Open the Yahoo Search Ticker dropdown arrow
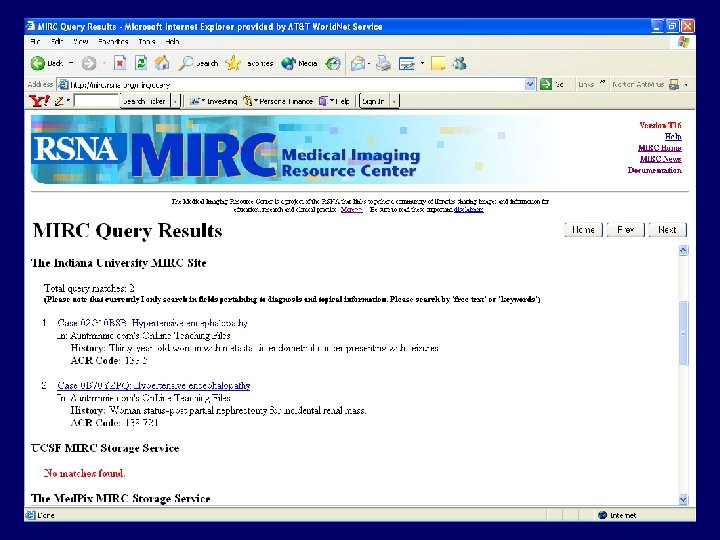The height and width of the screenshot is (540, 720). [x=175, y=101]
